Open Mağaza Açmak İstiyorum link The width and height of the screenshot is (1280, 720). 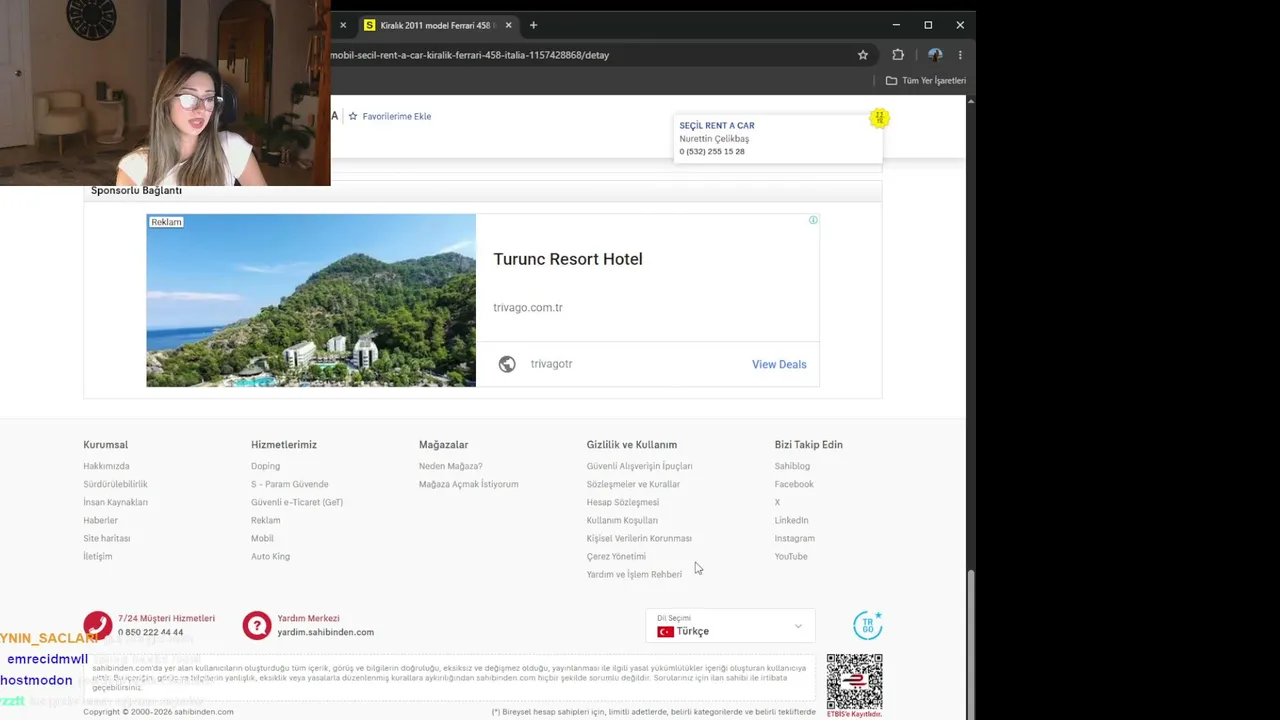[x=468, y=484]
